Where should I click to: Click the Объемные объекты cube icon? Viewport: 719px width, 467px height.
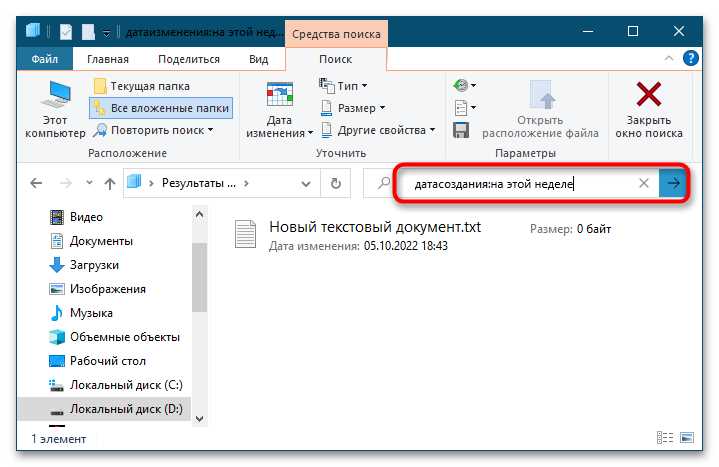click(x=56, y=337)
